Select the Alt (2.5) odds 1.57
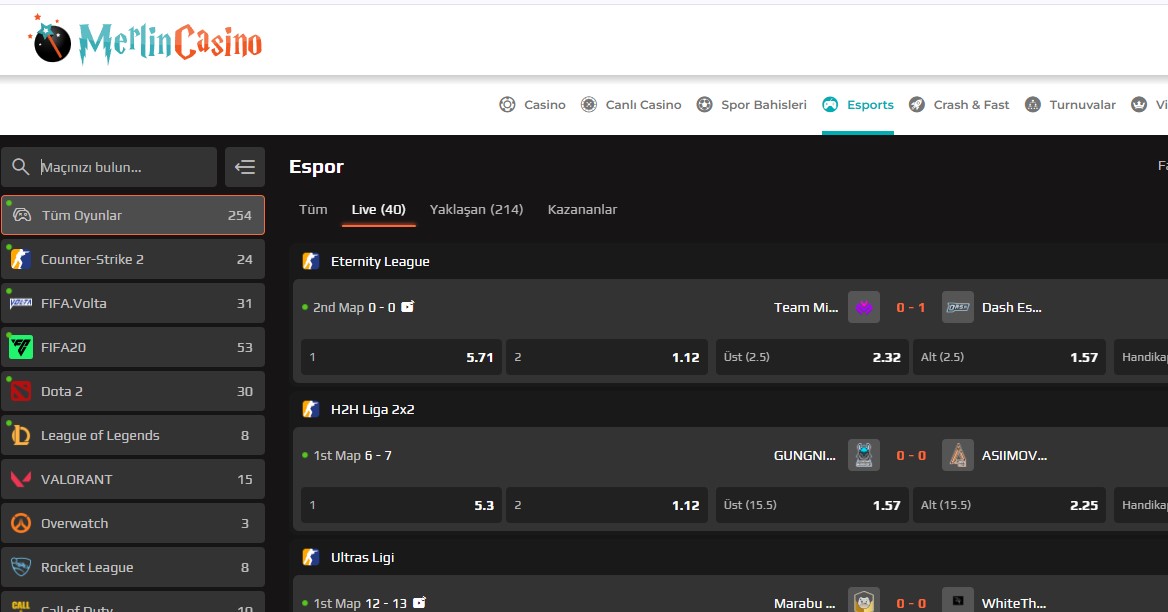Image resolution: width=1168 pixels, height=612 pixels. pos(1009,357)
